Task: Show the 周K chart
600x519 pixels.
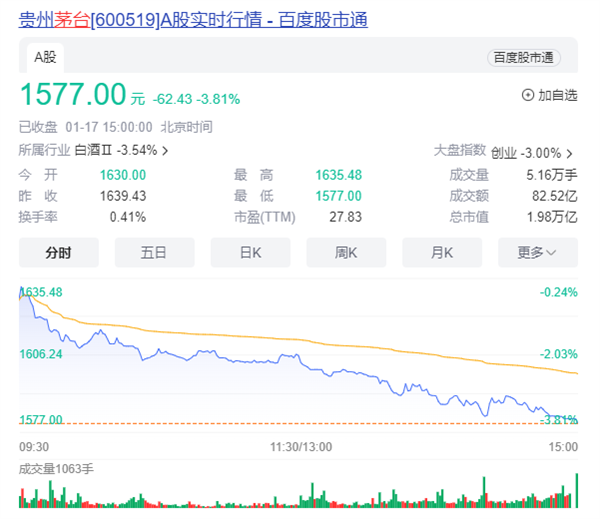Action: [346, 252]
